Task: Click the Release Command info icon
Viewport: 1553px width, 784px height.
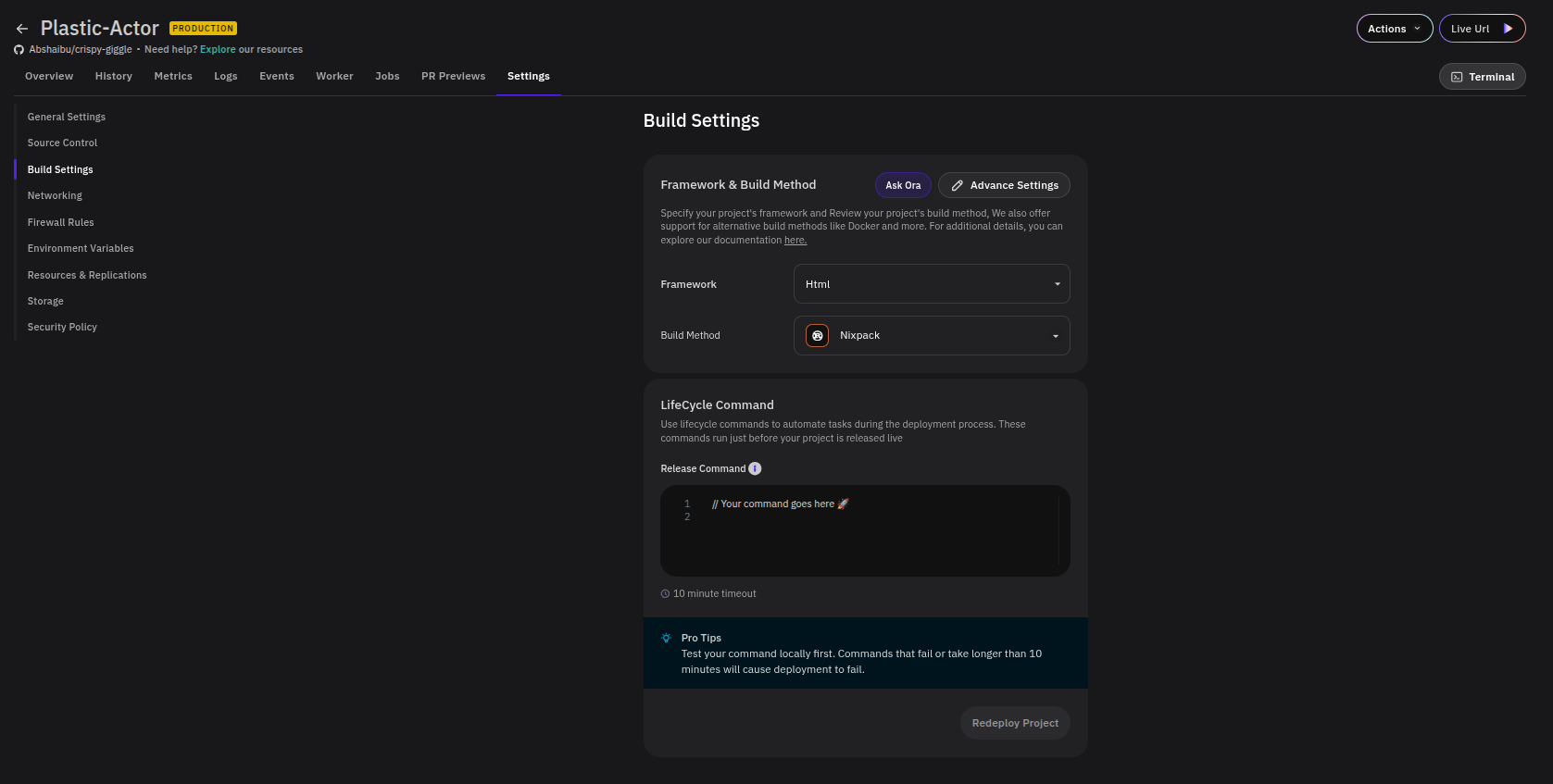Action: tap(755, 468)
